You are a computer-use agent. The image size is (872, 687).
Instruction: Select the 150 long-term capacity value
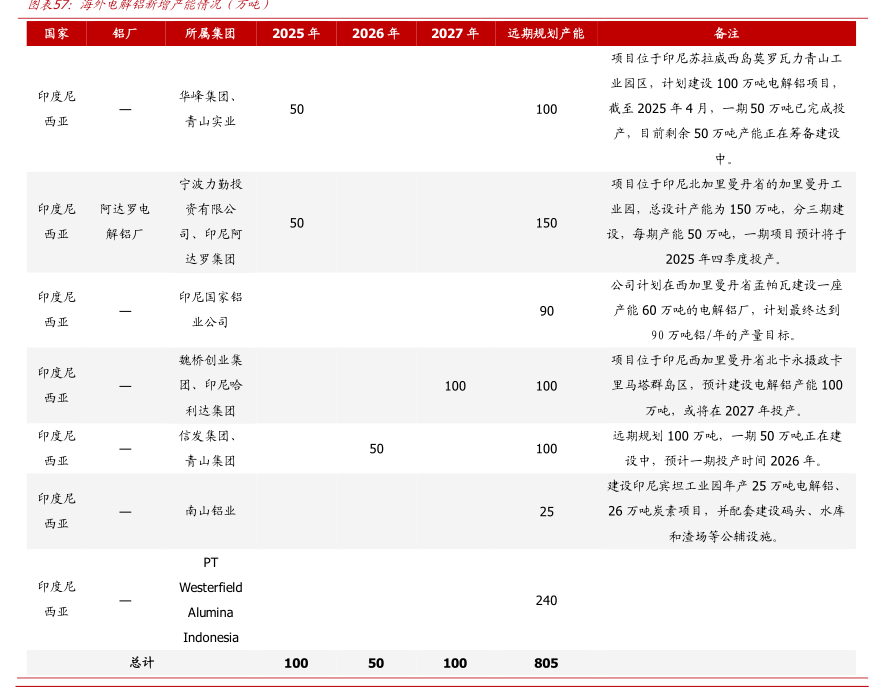(546, 223)
